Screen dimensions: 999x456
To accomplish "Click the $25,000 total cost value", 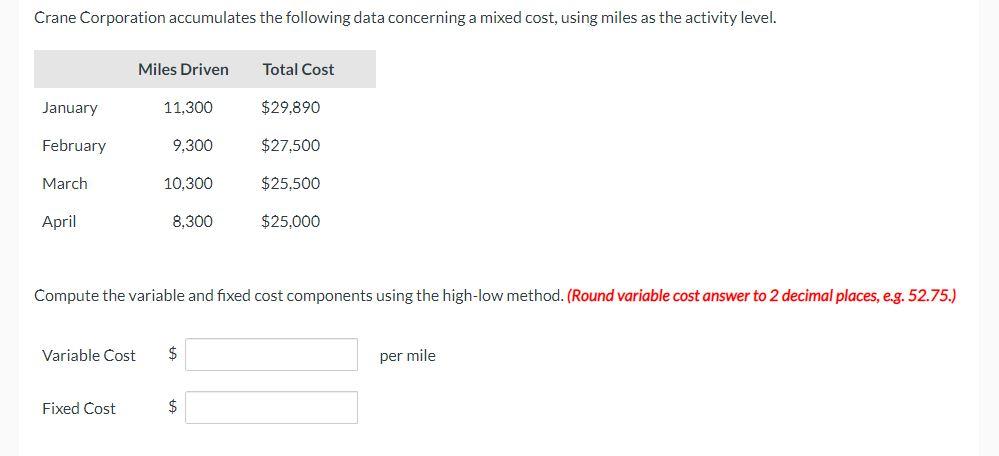I will pyautogui.click(x=290, y=221).
